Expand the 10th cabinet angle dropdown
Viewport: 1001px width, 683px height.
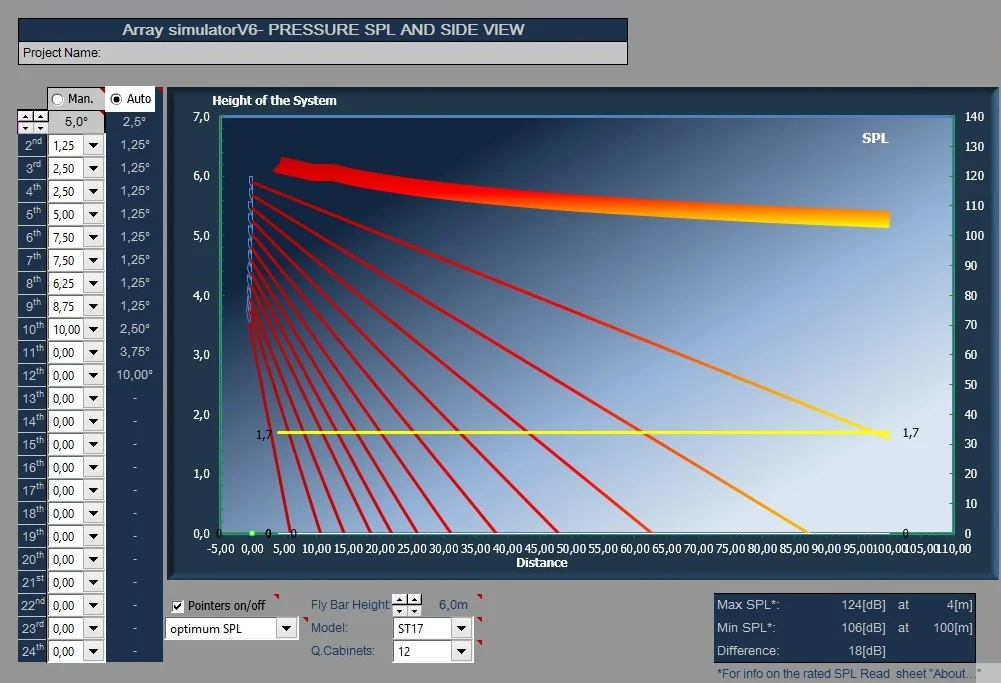pos(93,330)
